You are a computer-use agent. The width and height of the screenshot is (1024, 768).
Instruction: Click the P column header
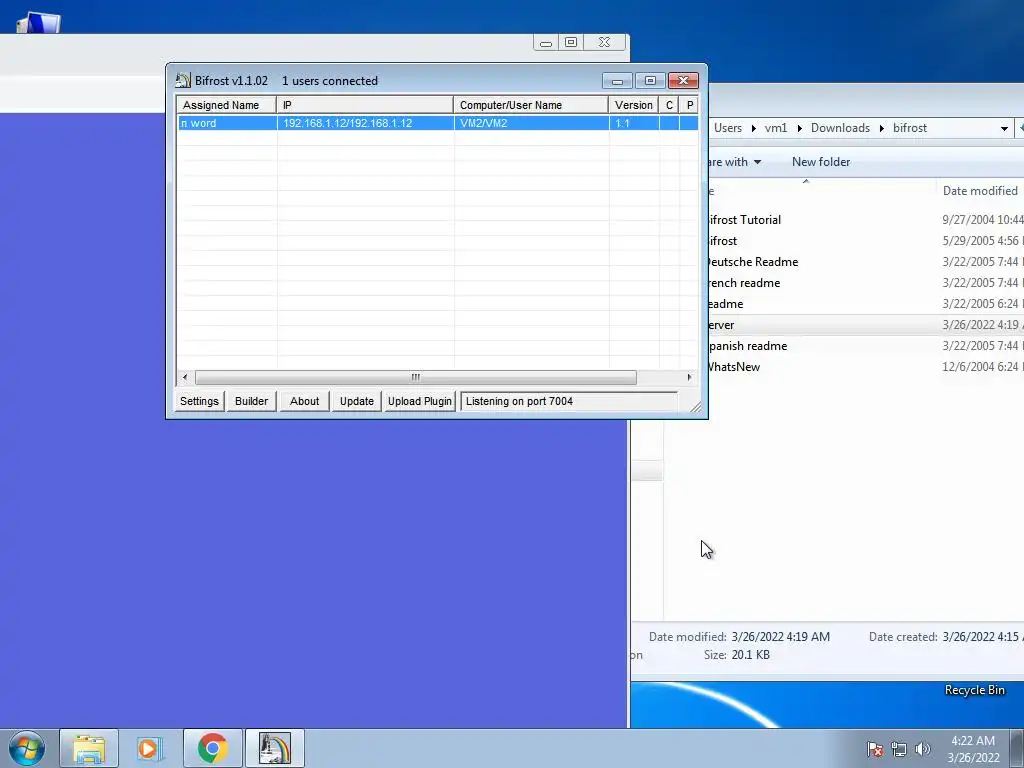689,105
